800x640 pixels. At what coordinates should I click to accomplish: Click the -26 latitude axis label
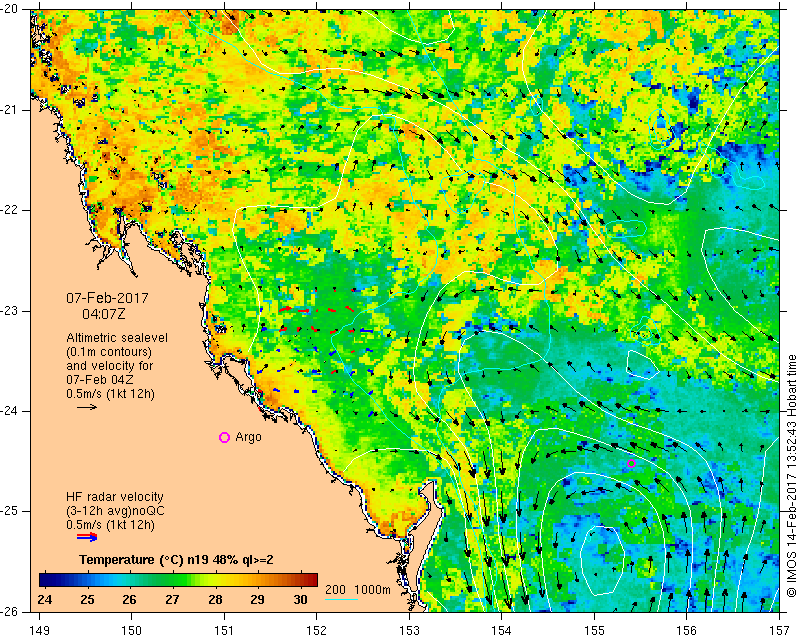pos(10,611)
